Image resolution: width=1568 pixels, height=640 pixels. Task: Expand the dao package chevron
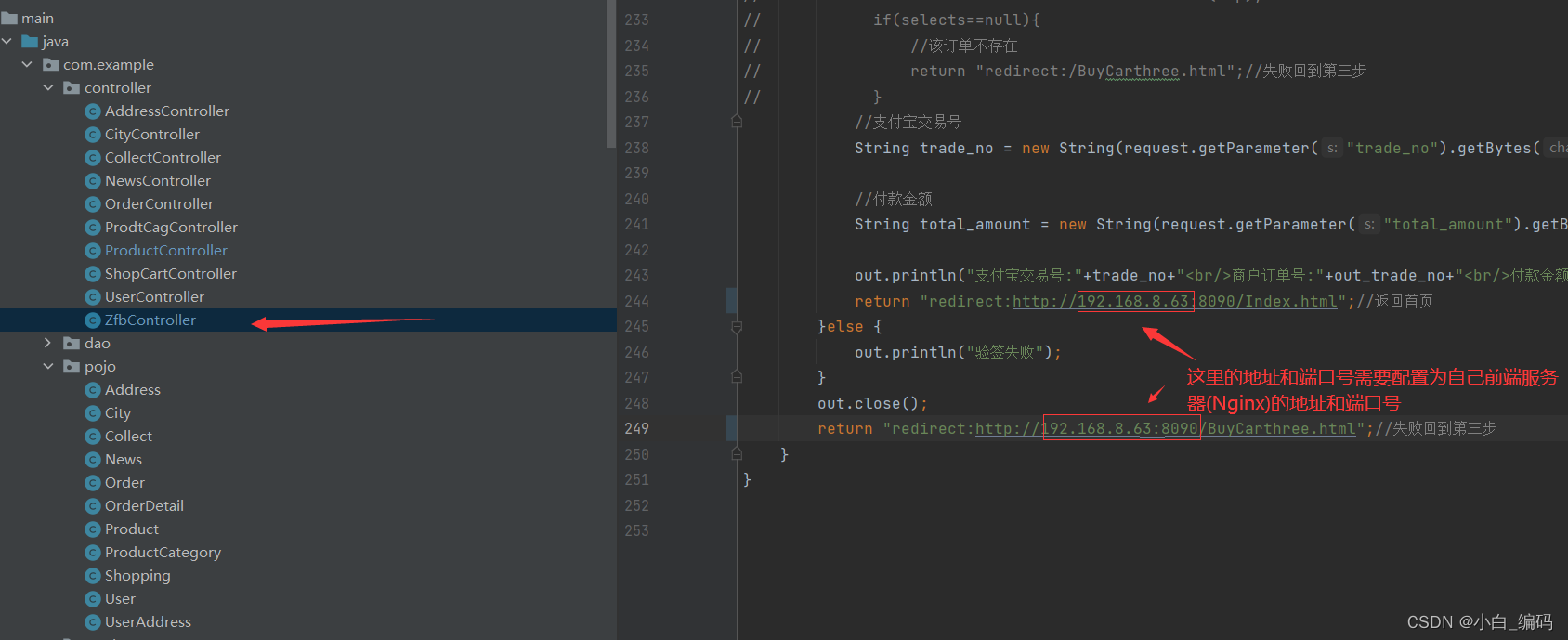coord(48,343)
